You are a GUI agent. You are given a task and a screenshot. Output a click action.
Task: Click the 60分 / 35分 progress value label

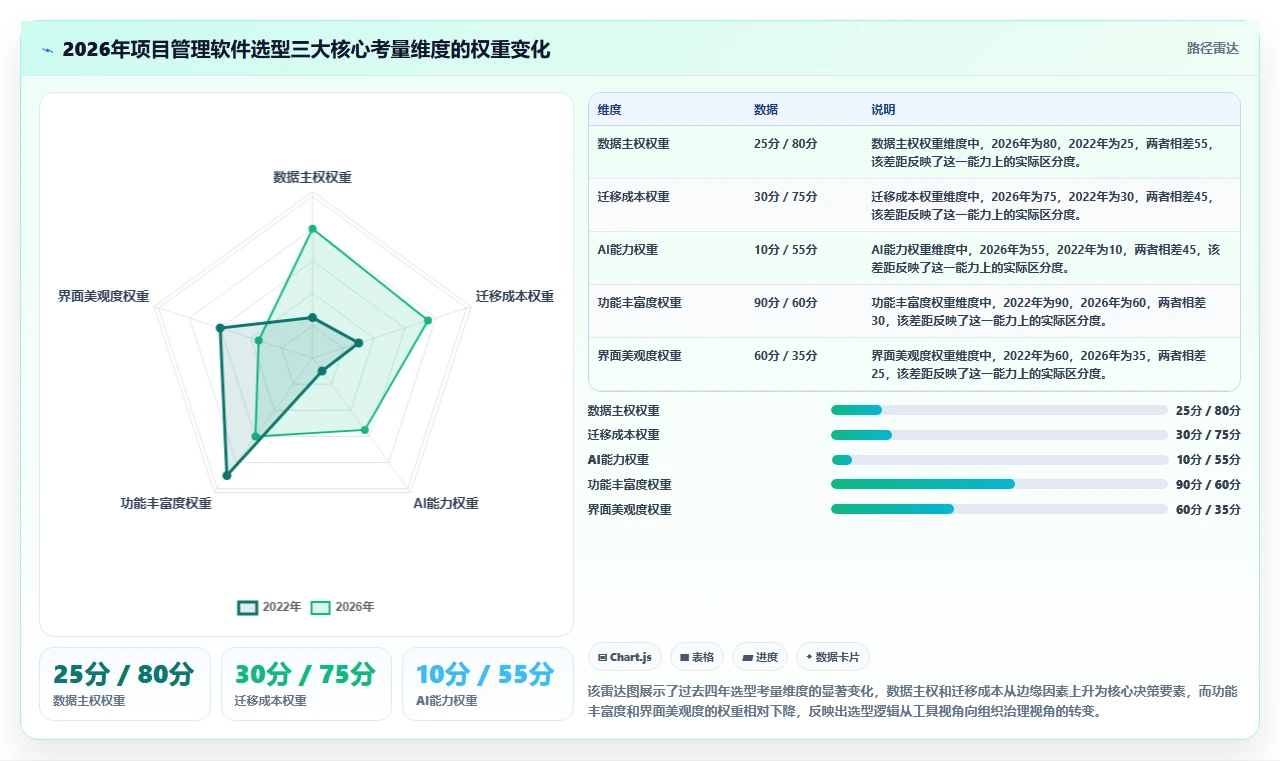pos(1208,510)
